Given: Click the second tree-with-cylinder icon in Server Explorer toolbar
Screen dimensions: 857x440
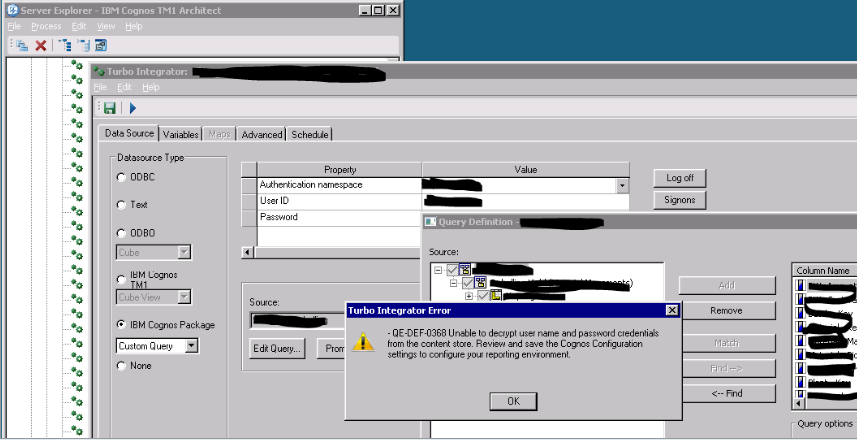Looking at the screenshot, I should 83,45.
